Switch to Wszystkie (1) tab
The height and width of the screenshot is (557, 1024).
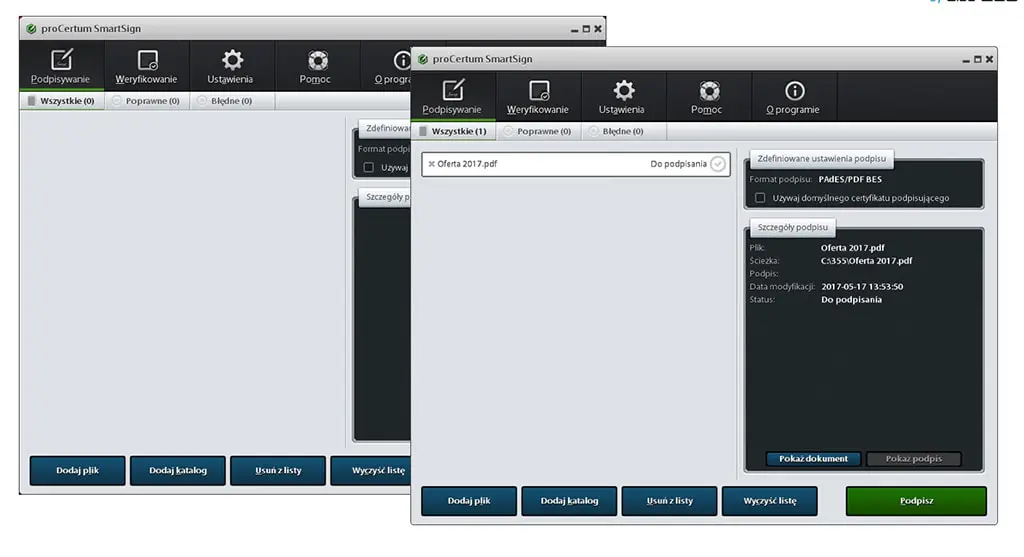pos(453,131)
